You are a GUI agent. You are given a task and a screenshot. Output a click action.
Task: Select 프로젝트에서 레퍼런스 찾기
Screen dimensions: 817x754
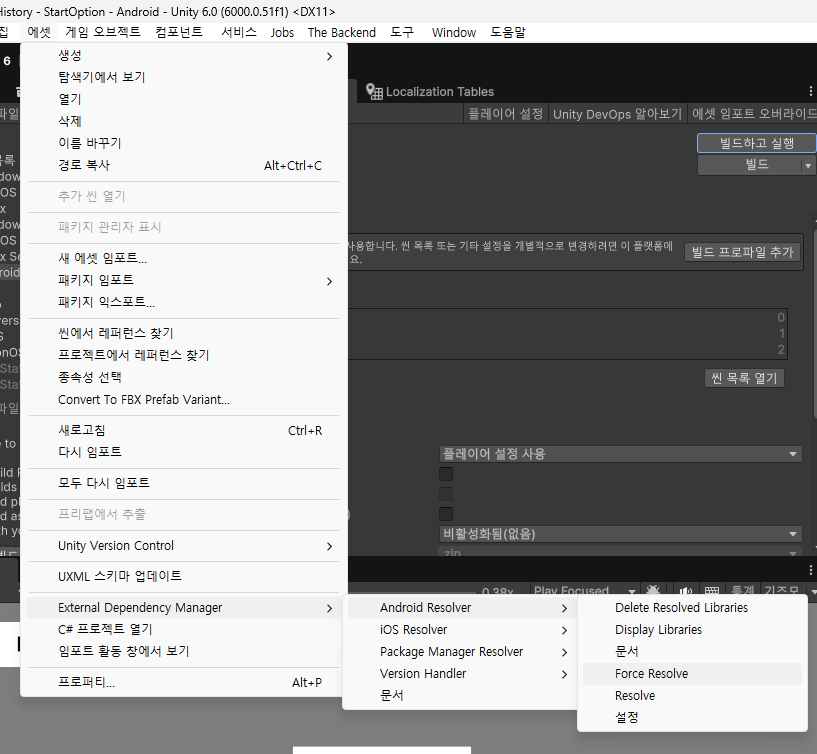(184, 355)
